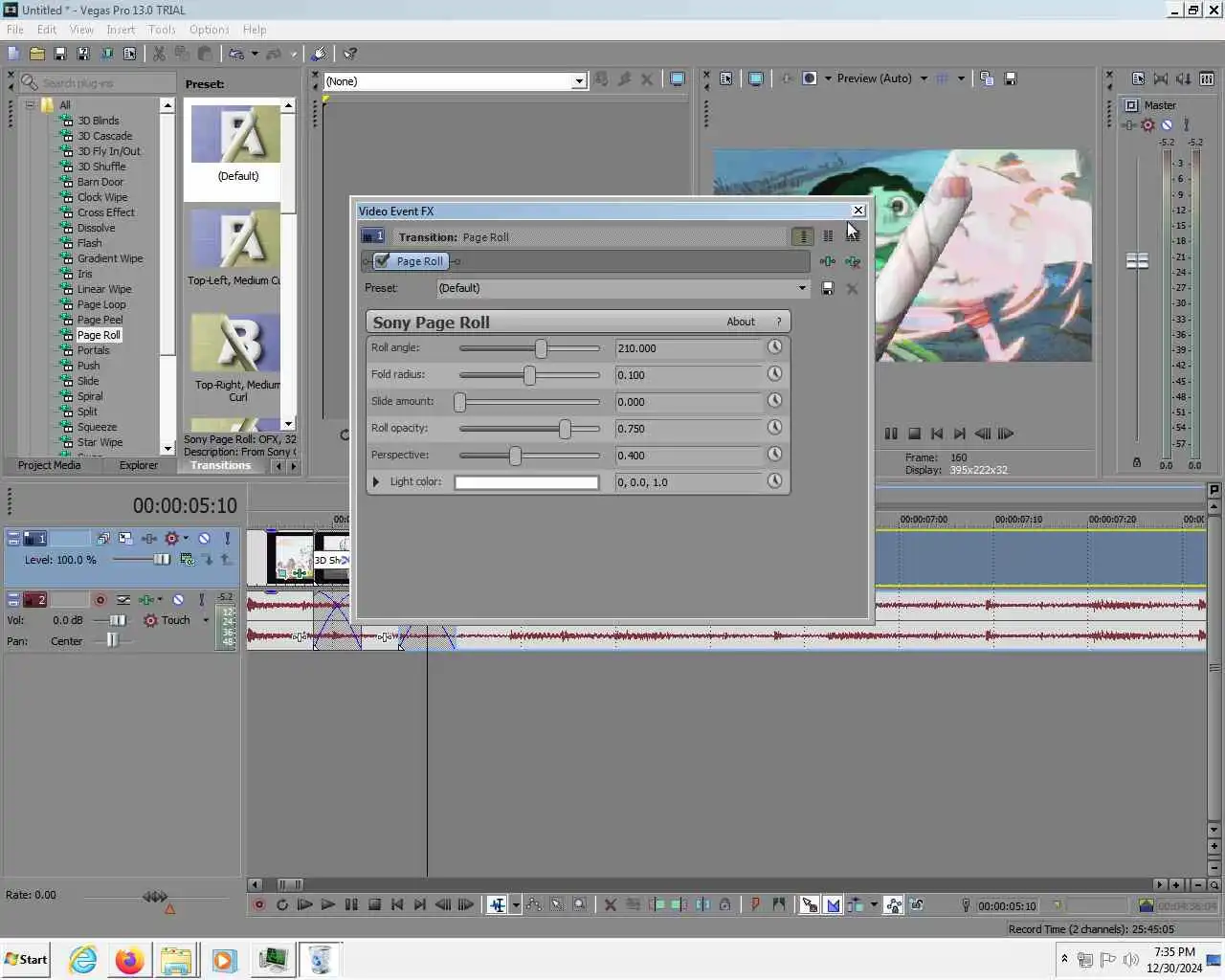Switch to the Explorer tab
Screen dimensions: 1225x980
(x=139, y=465)
